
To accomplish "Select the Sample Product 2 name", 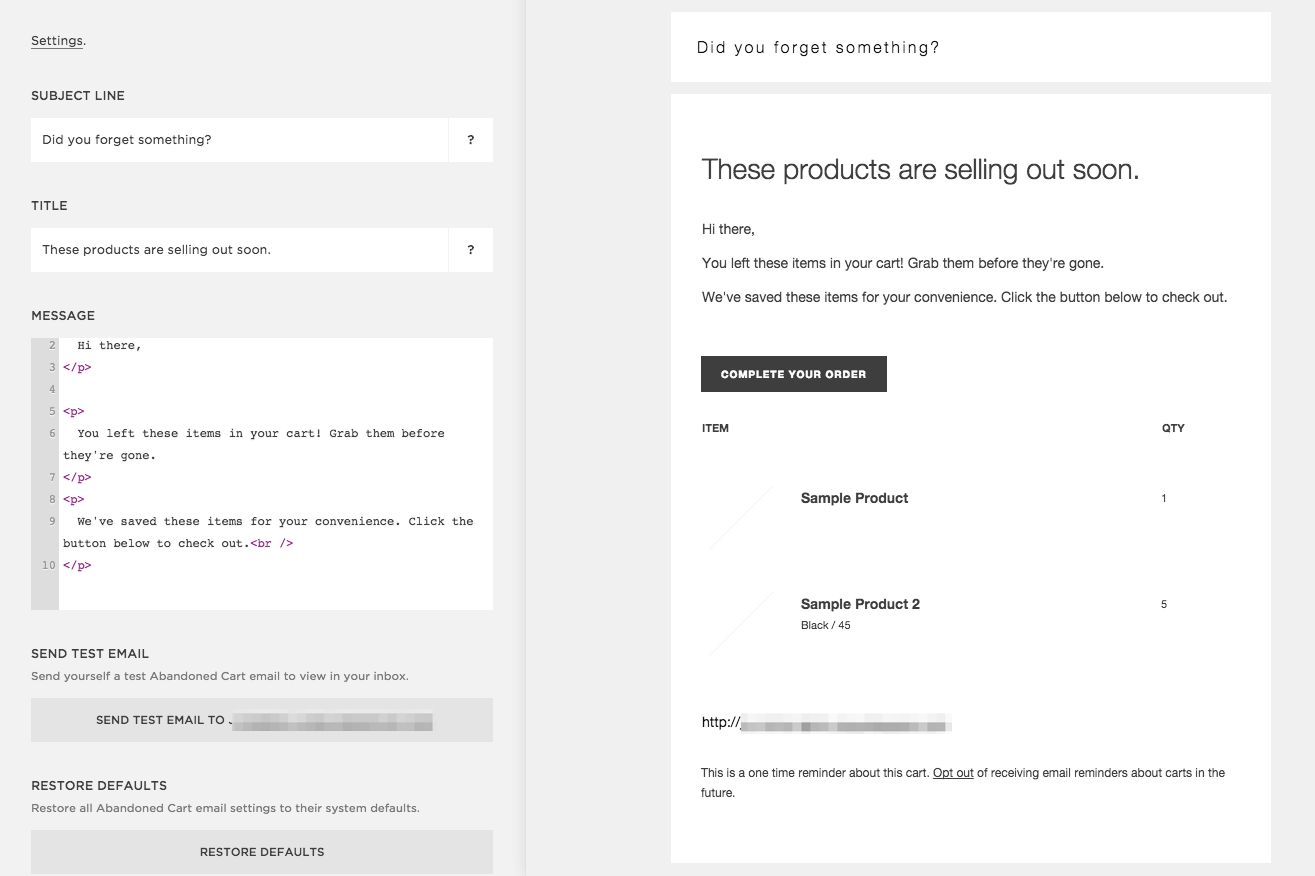I will (x=860, y=604).
